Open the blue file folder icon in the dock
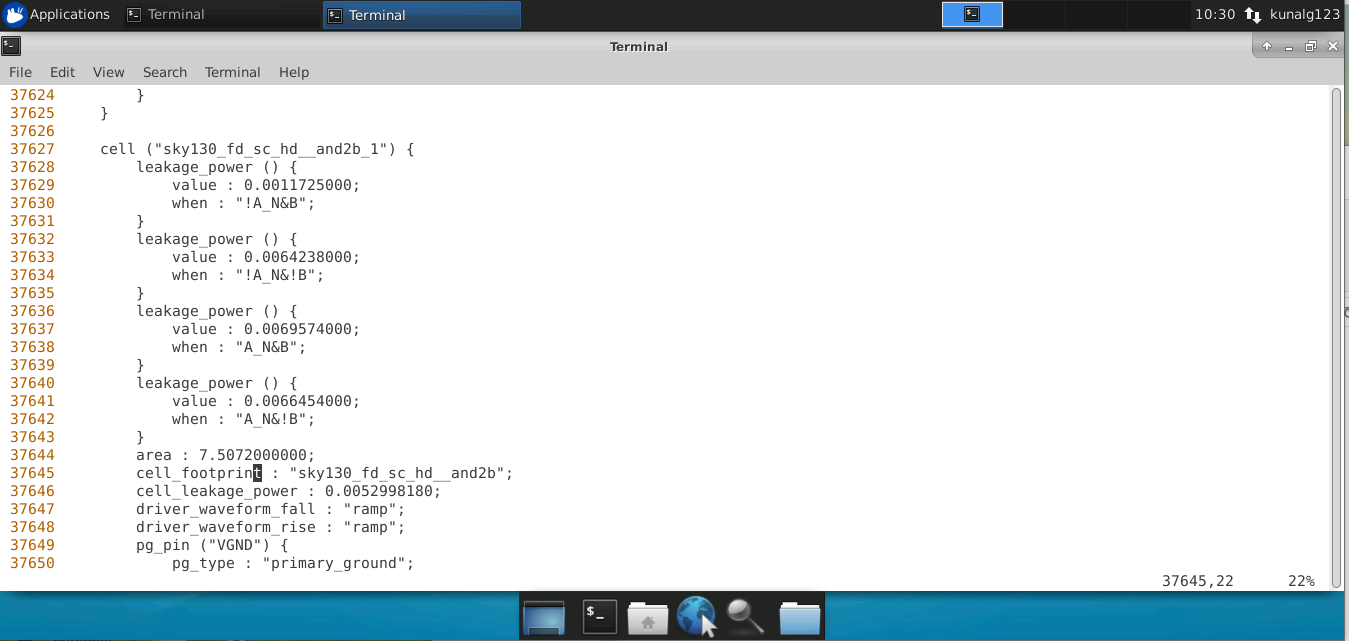The width and height of the screenshot is (1349, 641). point(798,616)
